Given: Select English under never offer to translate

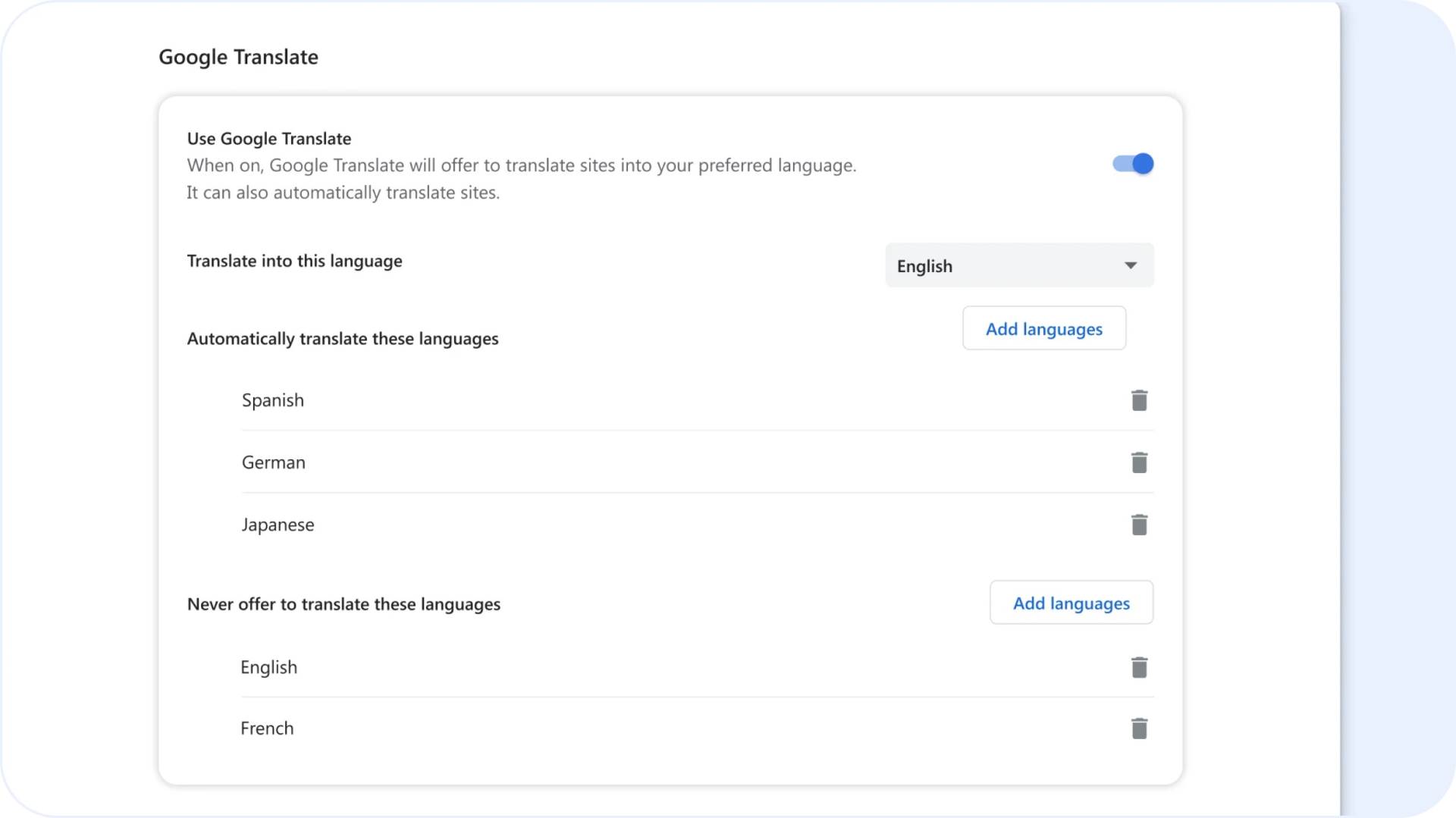Looking at the screenshot, I should coord(268,666).
